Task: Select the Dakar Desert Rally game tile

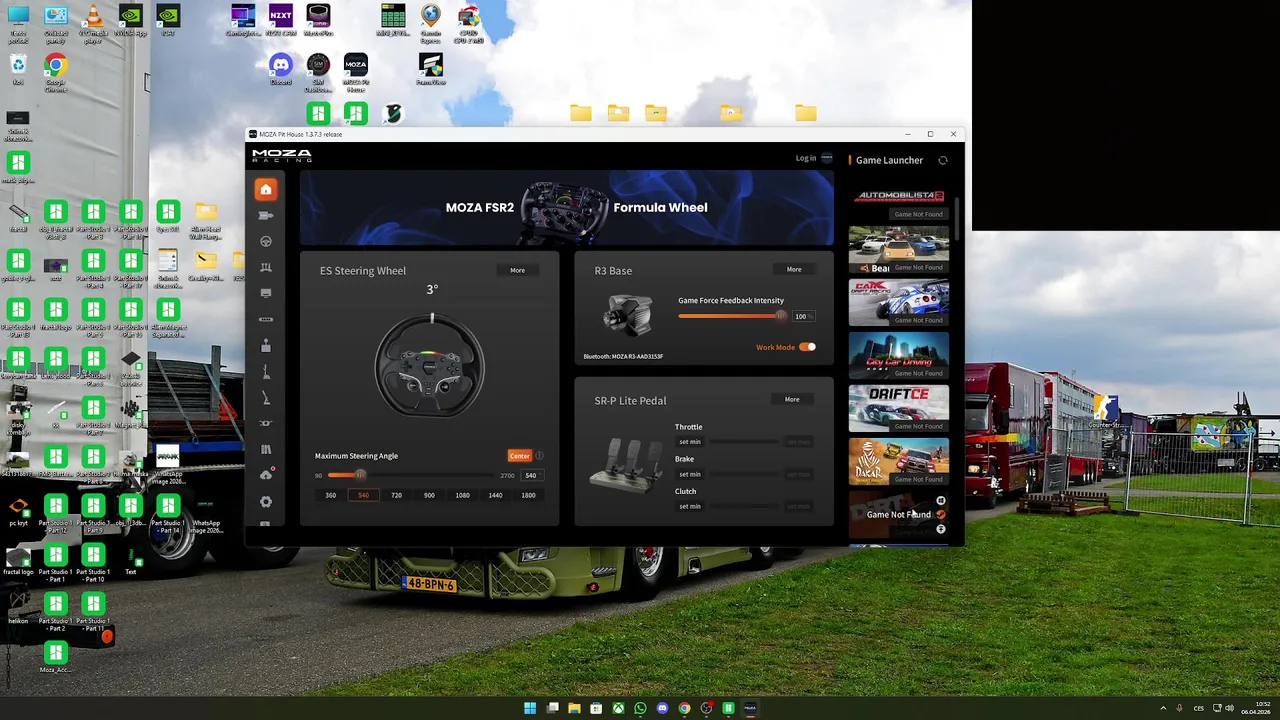Action: coord(898,459)
